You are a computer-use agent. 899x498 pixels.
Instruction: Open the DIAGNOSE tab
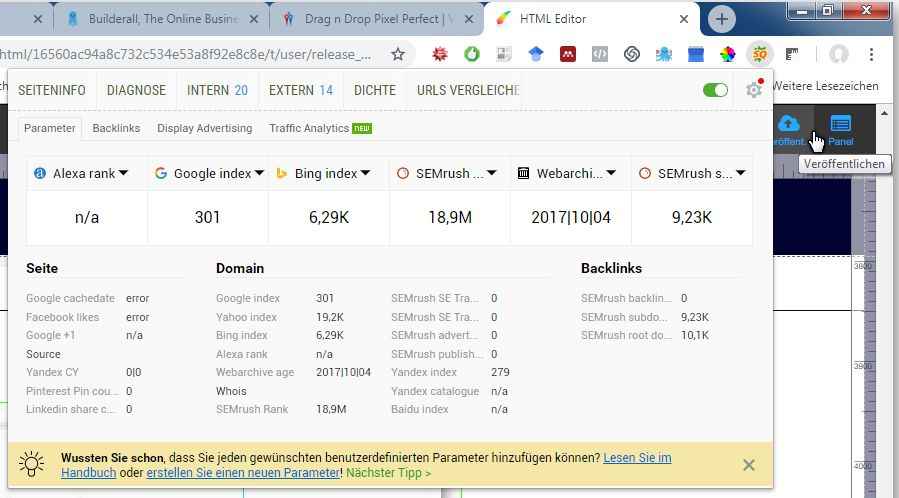pyautogui.click(x=136, y=90)
